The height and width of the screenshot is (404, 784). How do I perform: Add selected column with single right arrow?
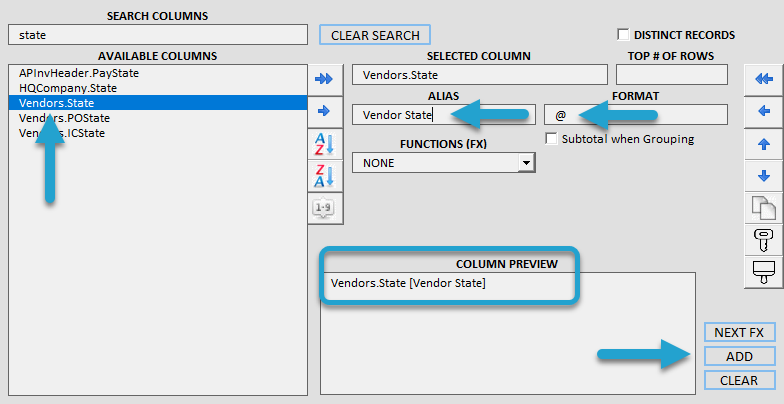pyautogui.click(x=324, y=111)
